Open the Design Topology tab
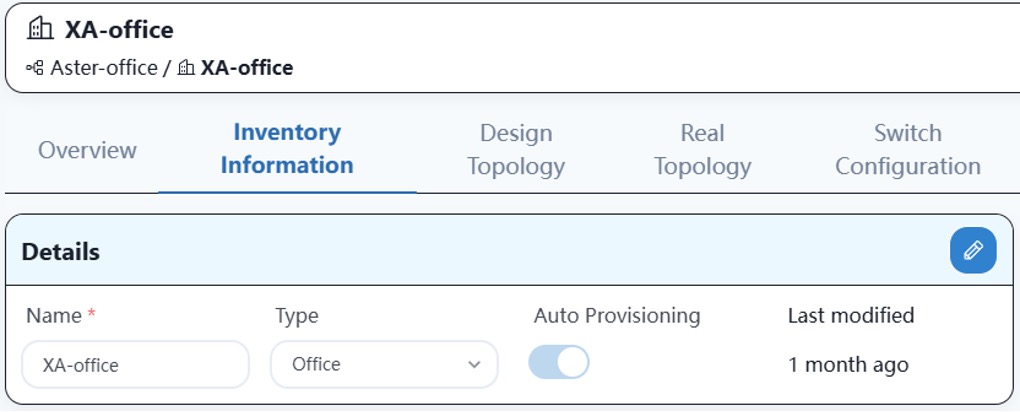Image resolution: width=1020 pixels, height=412 pixels. click(x=516, y=150)
